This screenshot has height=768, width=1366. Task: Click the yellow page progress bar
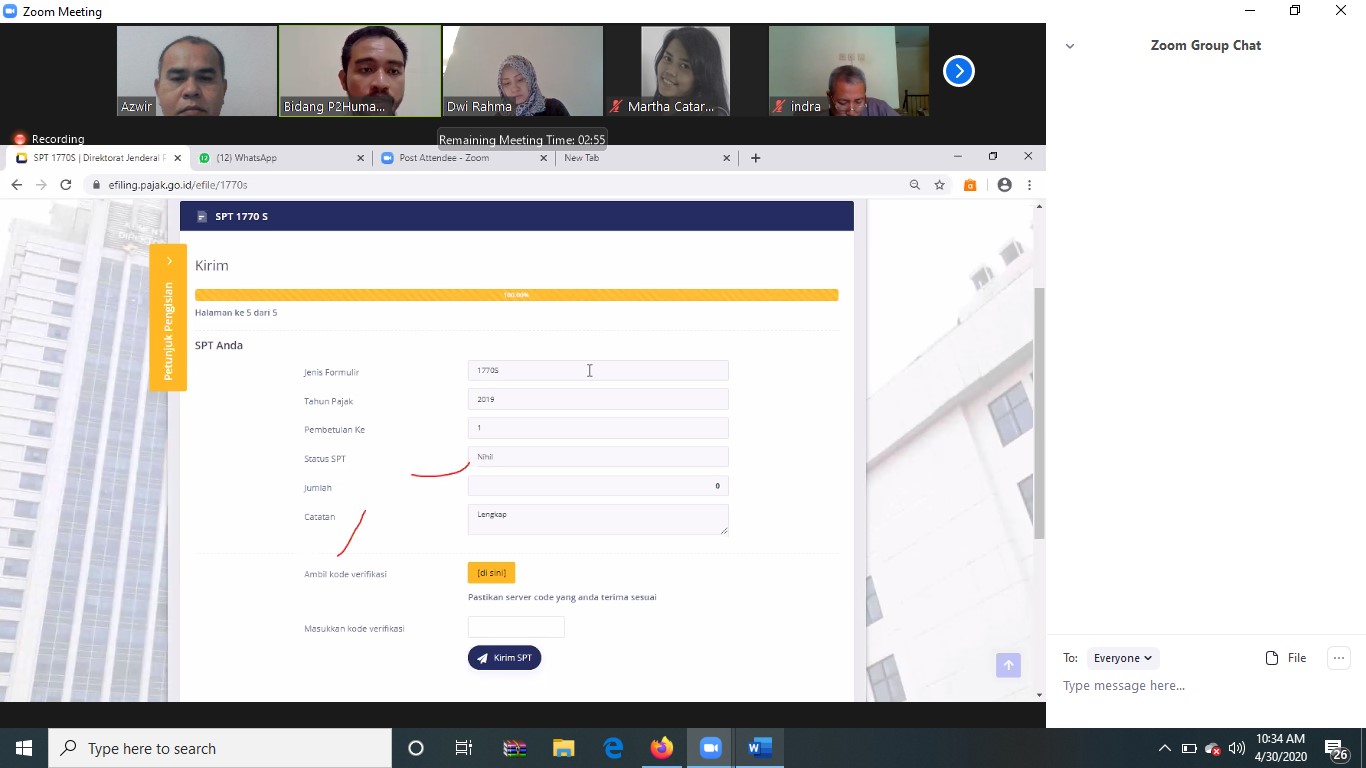[516, 295]
